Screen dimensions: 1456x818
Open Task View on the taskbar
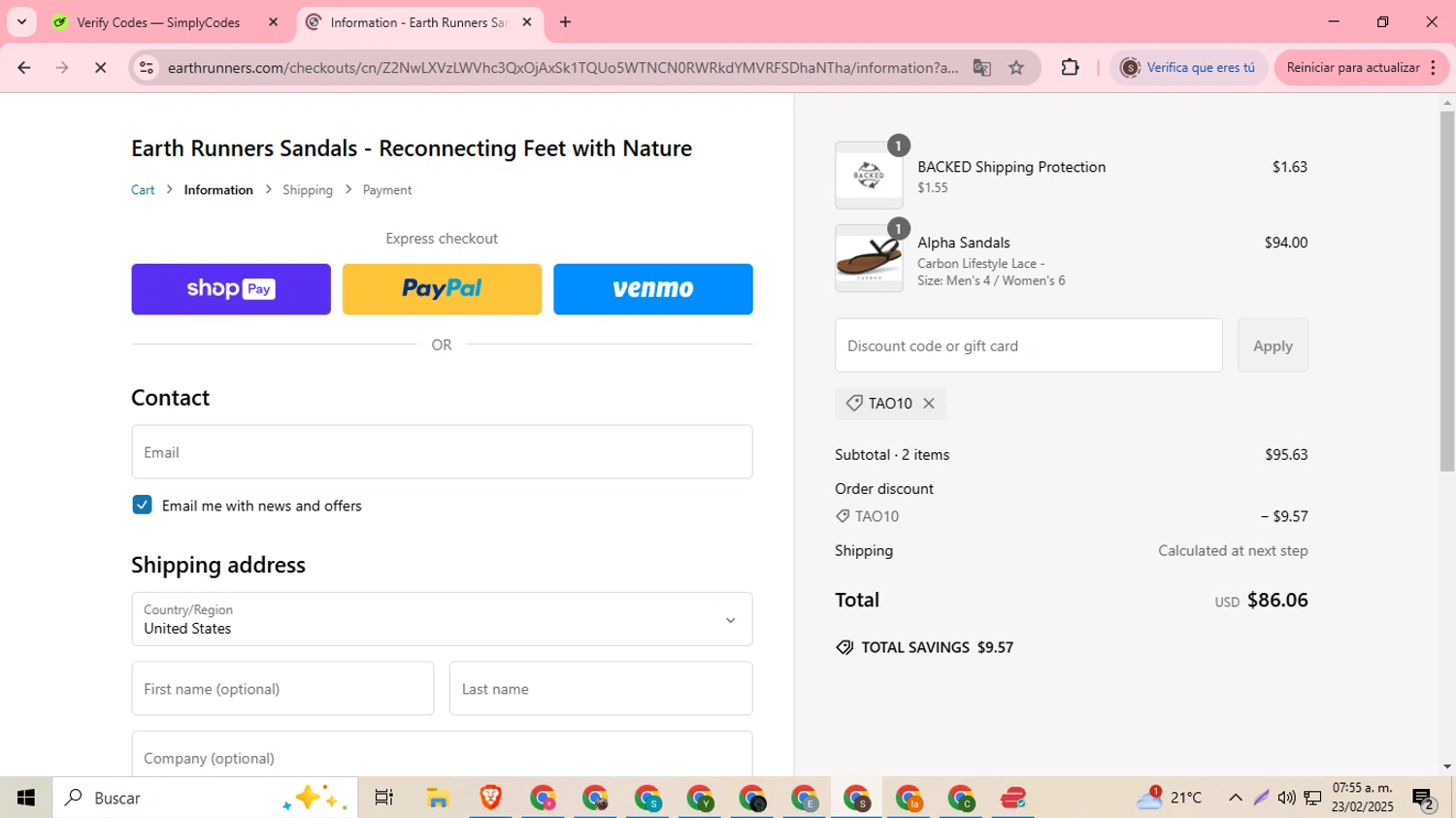pos(383,798)
